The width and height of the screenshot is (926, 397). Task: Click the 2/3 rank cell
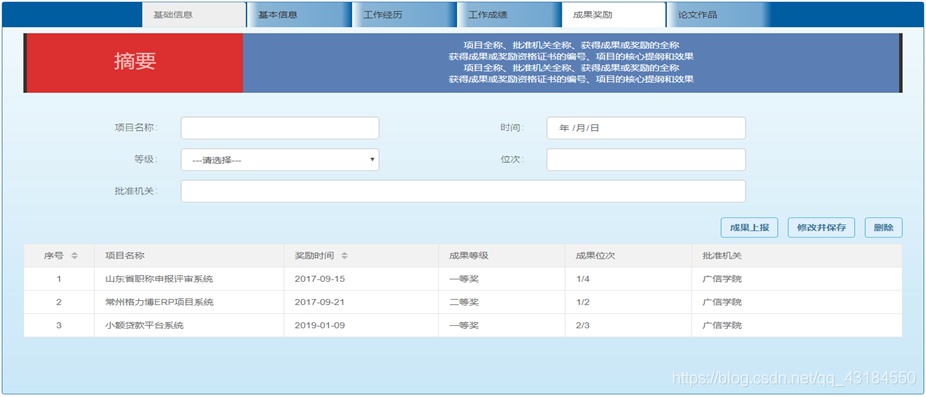(628, 326)
